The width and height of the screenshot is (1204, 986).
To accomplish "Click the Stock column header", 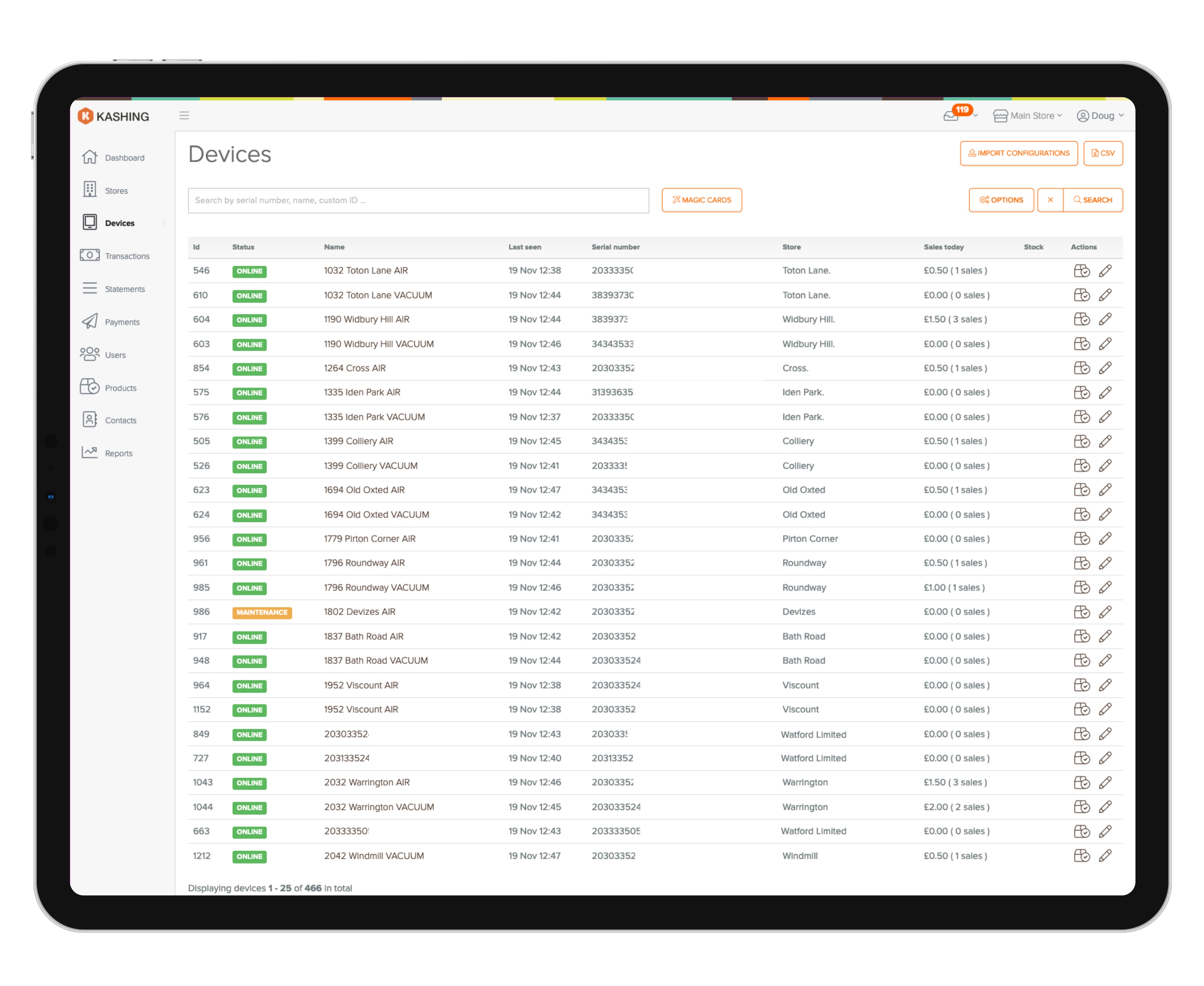I will (x=1034, y=247).
